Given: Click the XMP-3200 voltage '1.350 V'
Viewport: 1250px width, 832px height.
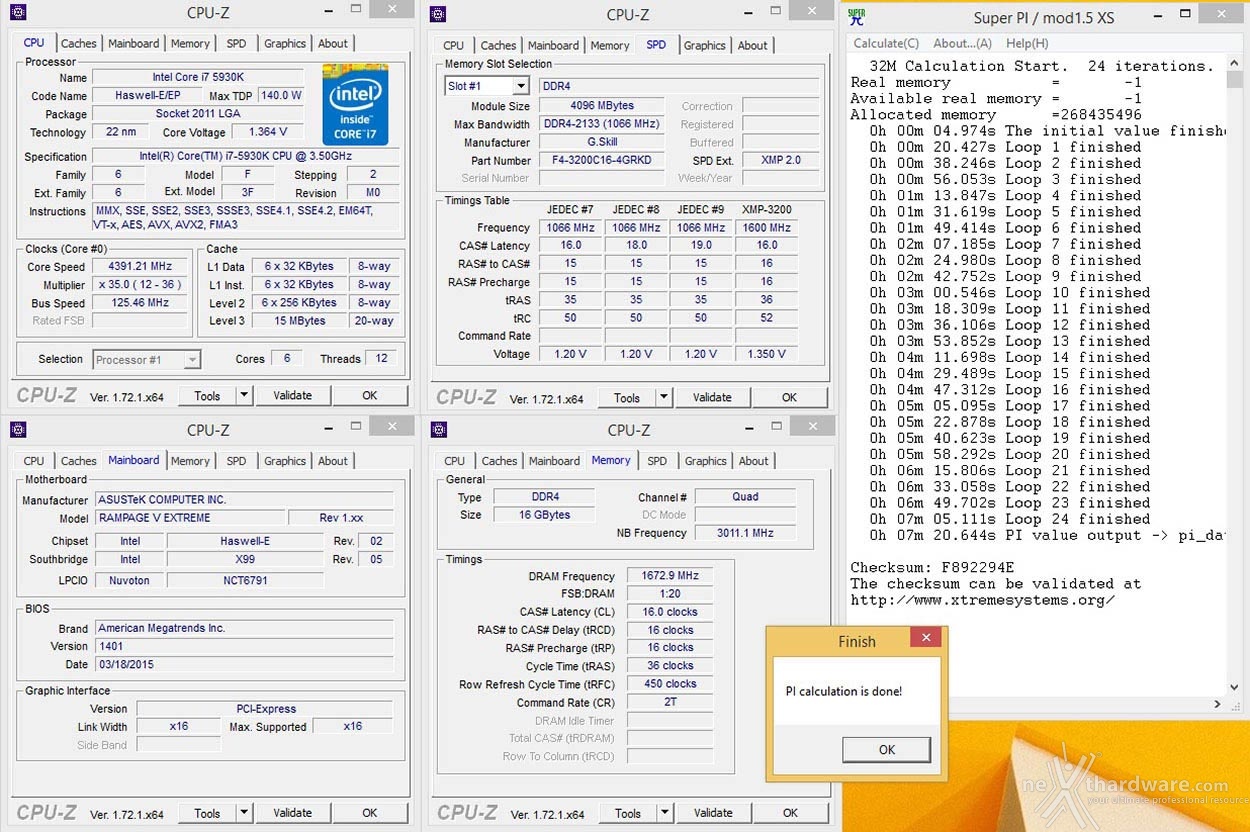Looking at the screenshot, I should click(767, 354).
